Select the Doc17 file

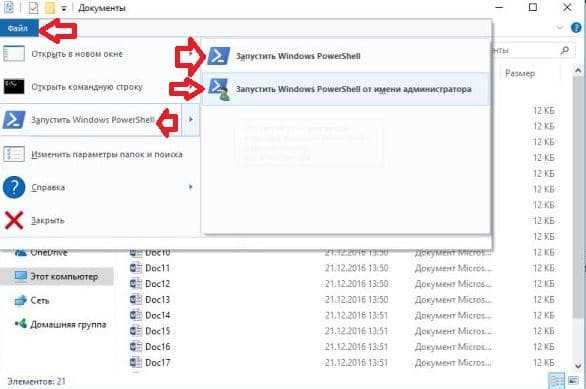158,362
